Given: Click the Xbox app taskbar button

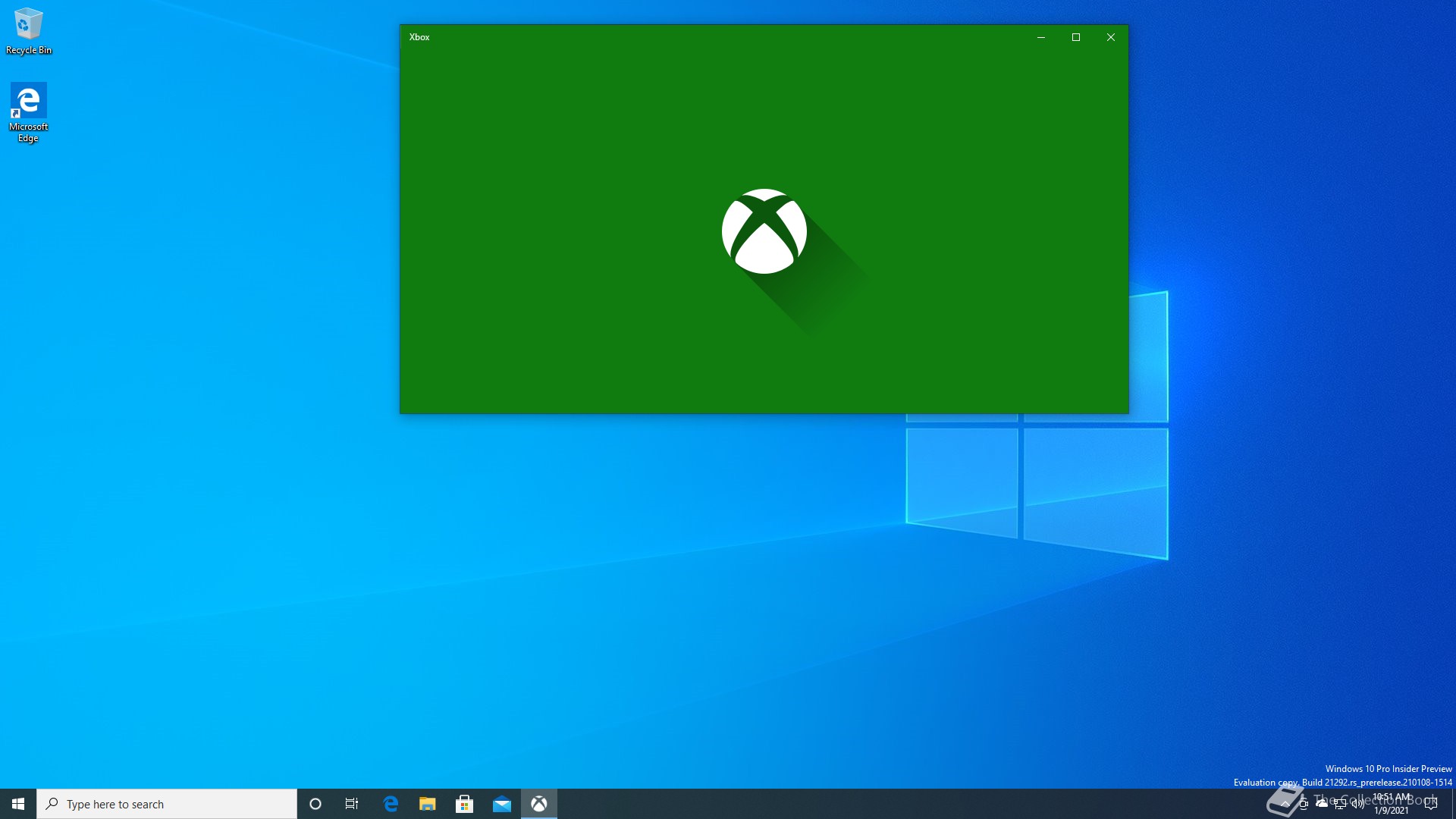Looking at the screenshot, I should tap(539, 804).
